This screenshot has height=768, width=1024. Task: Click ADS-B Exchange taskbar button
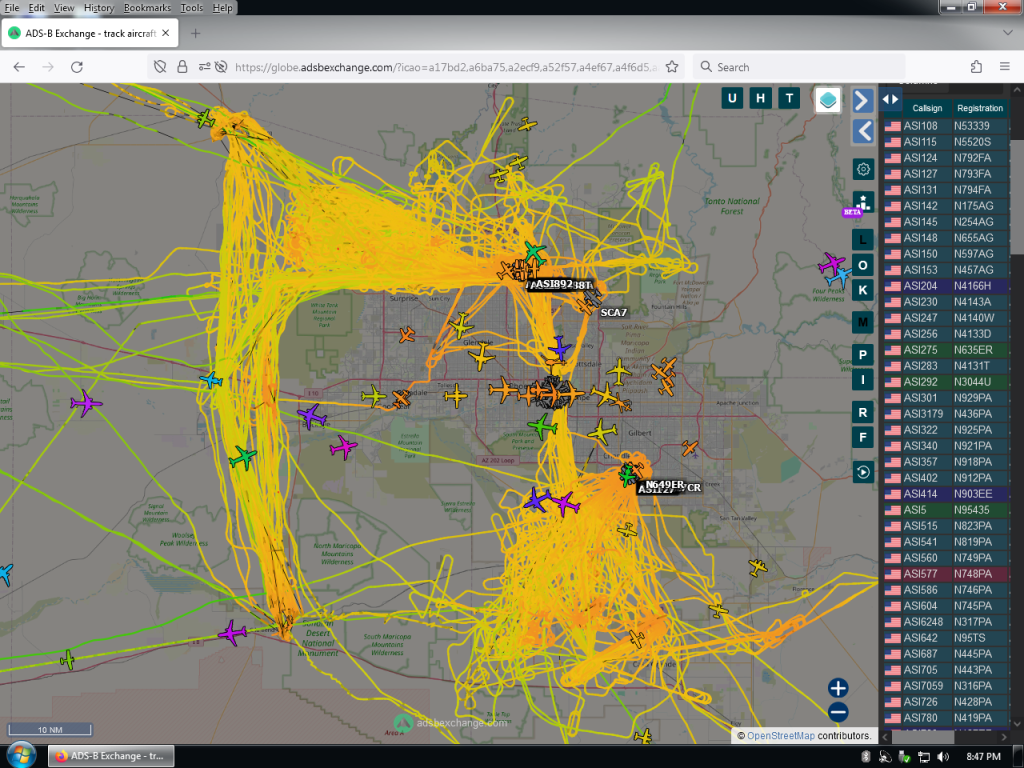[x=111, y=756]
